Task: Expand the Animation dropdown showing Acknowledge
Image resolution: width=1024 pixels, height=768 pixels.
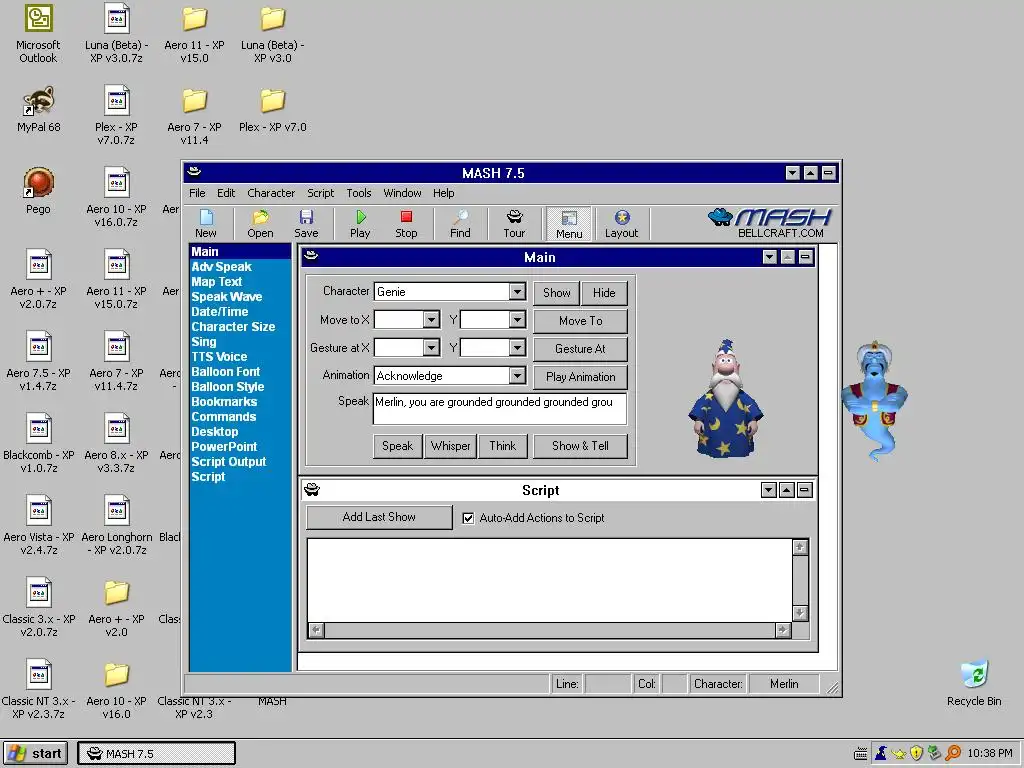Action: coord(517,376)
